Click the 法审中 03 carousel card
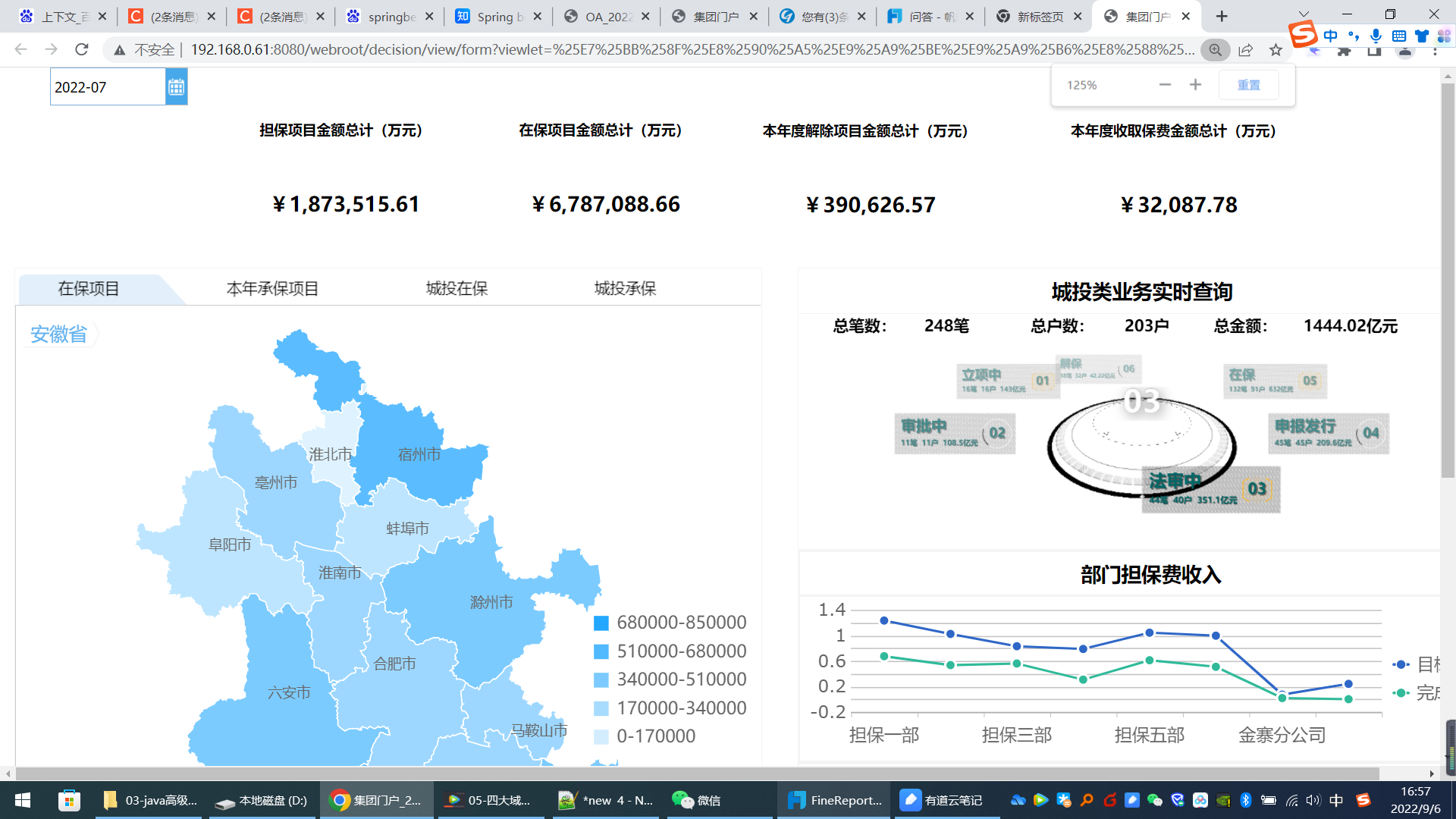This screenshot has height=819, width=1456. click(x=1211, y=490)
